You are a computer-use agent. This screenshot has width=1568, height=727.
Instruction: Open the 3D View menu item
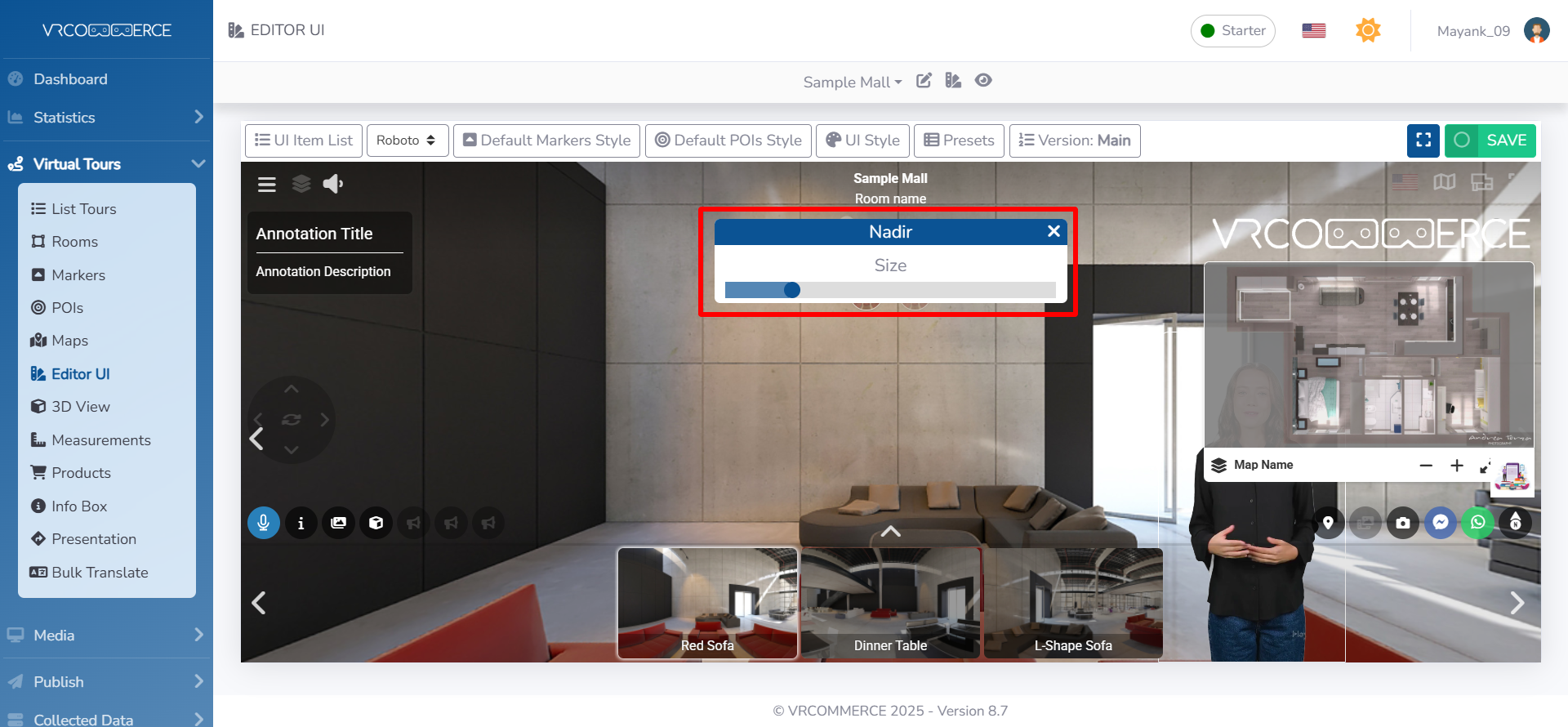point(80,407)
